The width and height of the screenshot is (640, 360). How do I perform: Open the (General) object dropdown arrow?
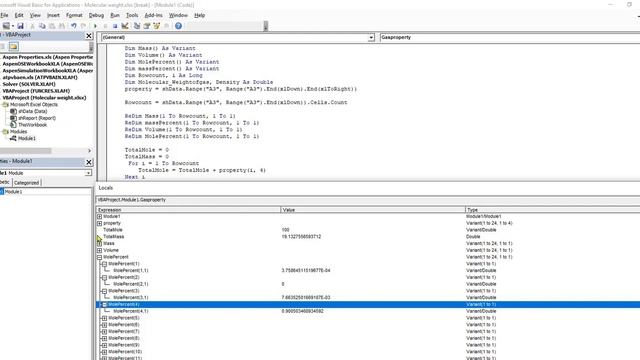(371, 38)
